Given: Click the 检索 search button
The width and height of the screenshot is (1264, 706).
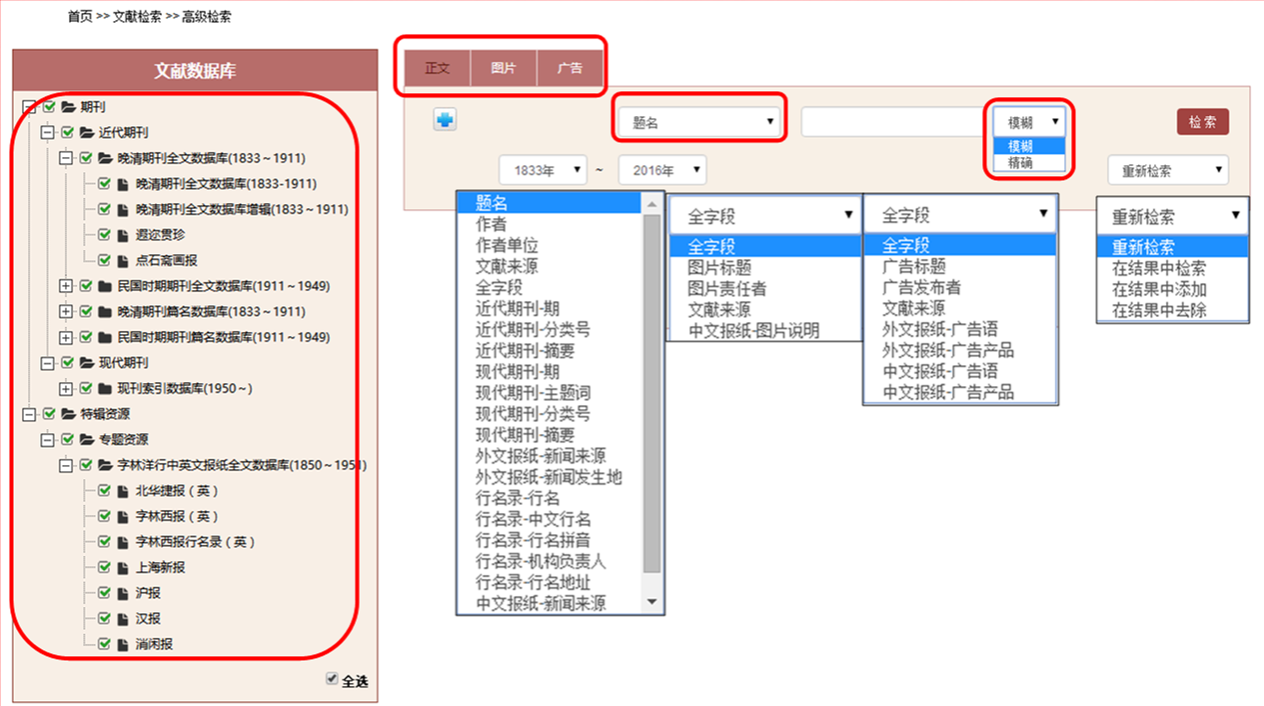Looking at the screenshot, I should 1202,122.
